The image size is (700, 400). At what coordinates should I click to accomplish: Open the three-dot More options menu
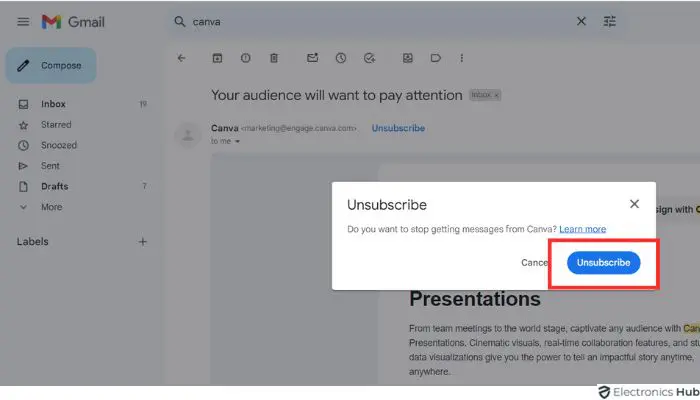[461, 58]
